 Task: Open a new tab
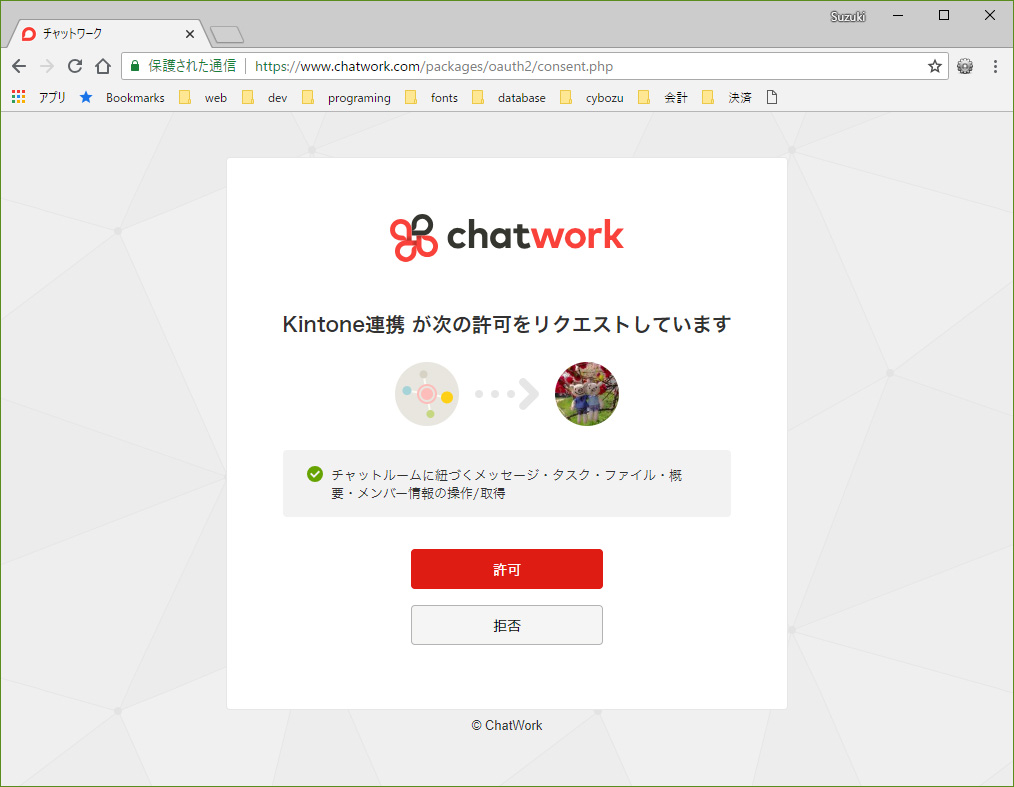point(227,34)
